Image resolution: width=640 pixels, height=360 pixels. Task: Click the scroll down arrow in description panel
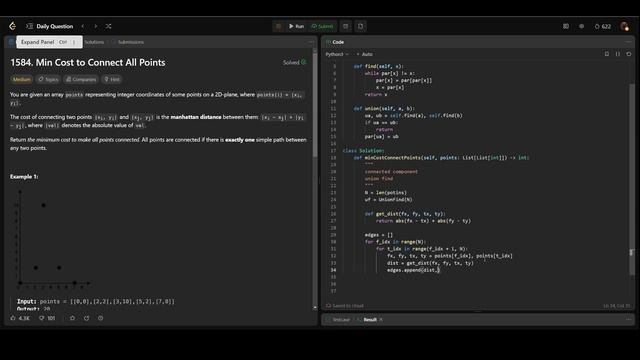pos(315,307)
